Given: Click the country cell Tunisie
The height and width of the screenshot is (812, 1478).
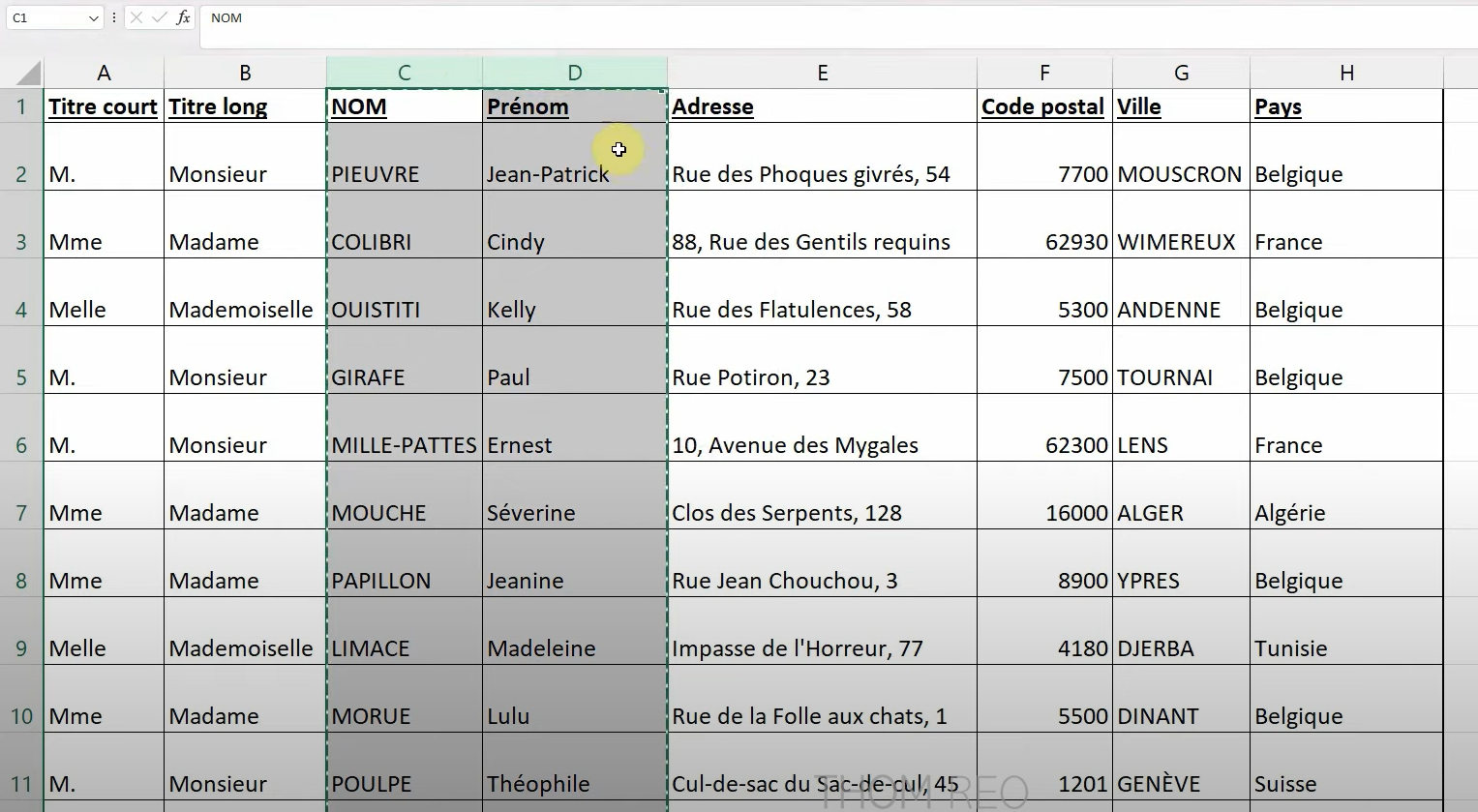Looking at the screenshot, I should [1346, 631].
